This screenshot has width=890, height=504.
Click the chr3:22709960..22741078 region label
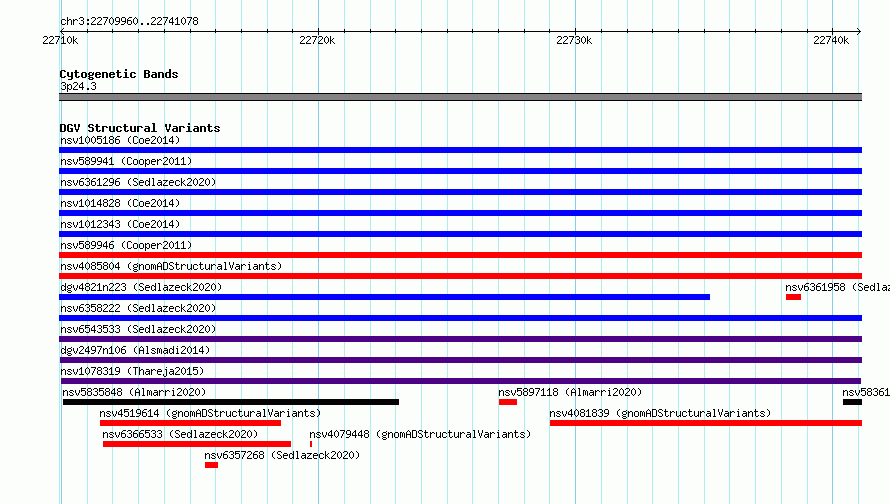129,21
